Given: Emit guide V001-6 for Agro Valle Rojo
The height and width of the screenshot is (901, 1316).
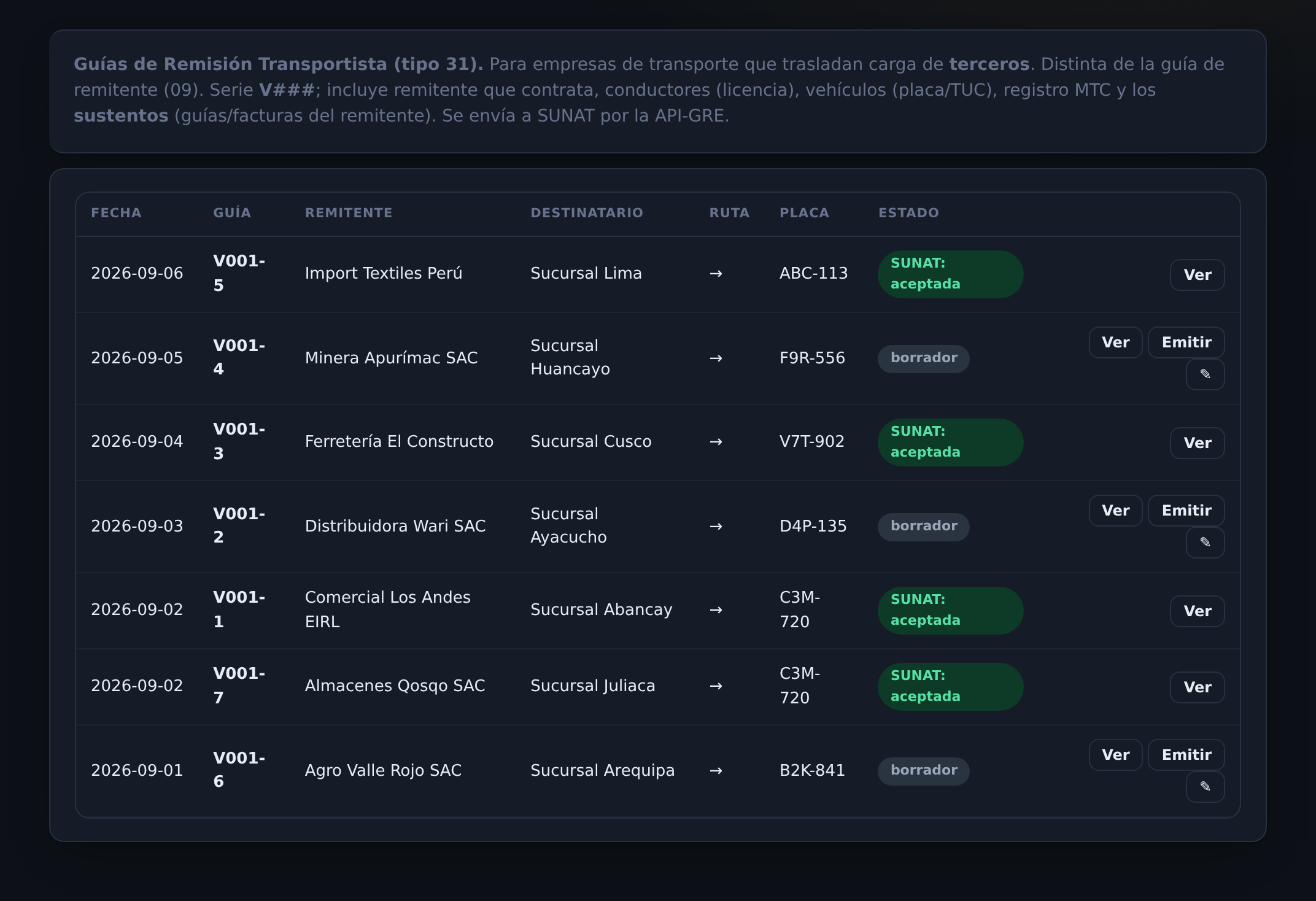Looking at the screenshot, I should (1186, 755).
